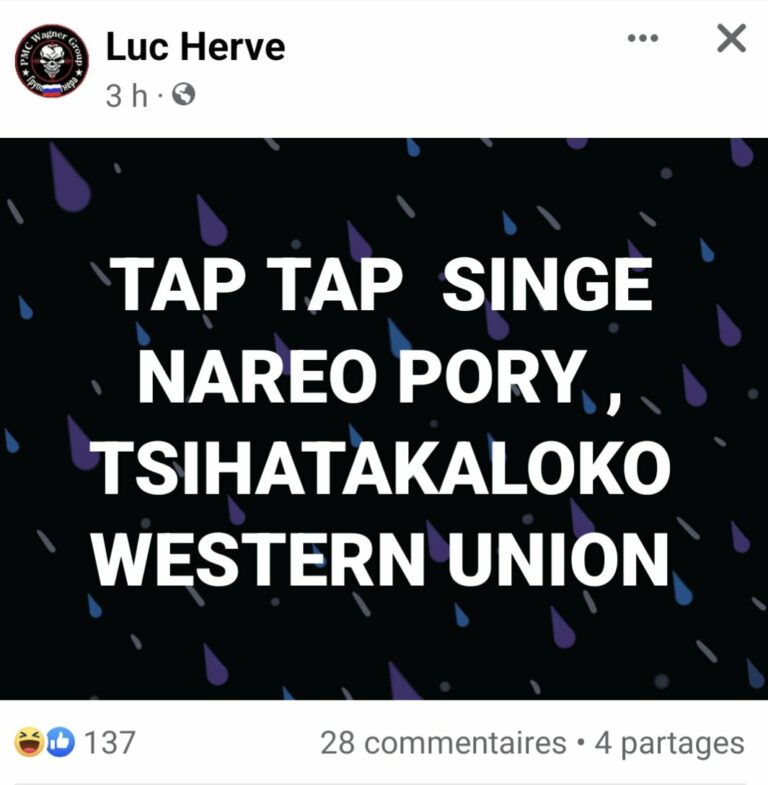Image resolution: width=768 pixels, height=785 pixels.
Task: Open Luc Herve's Wagner Group profile picture
Action: [52, 61]
